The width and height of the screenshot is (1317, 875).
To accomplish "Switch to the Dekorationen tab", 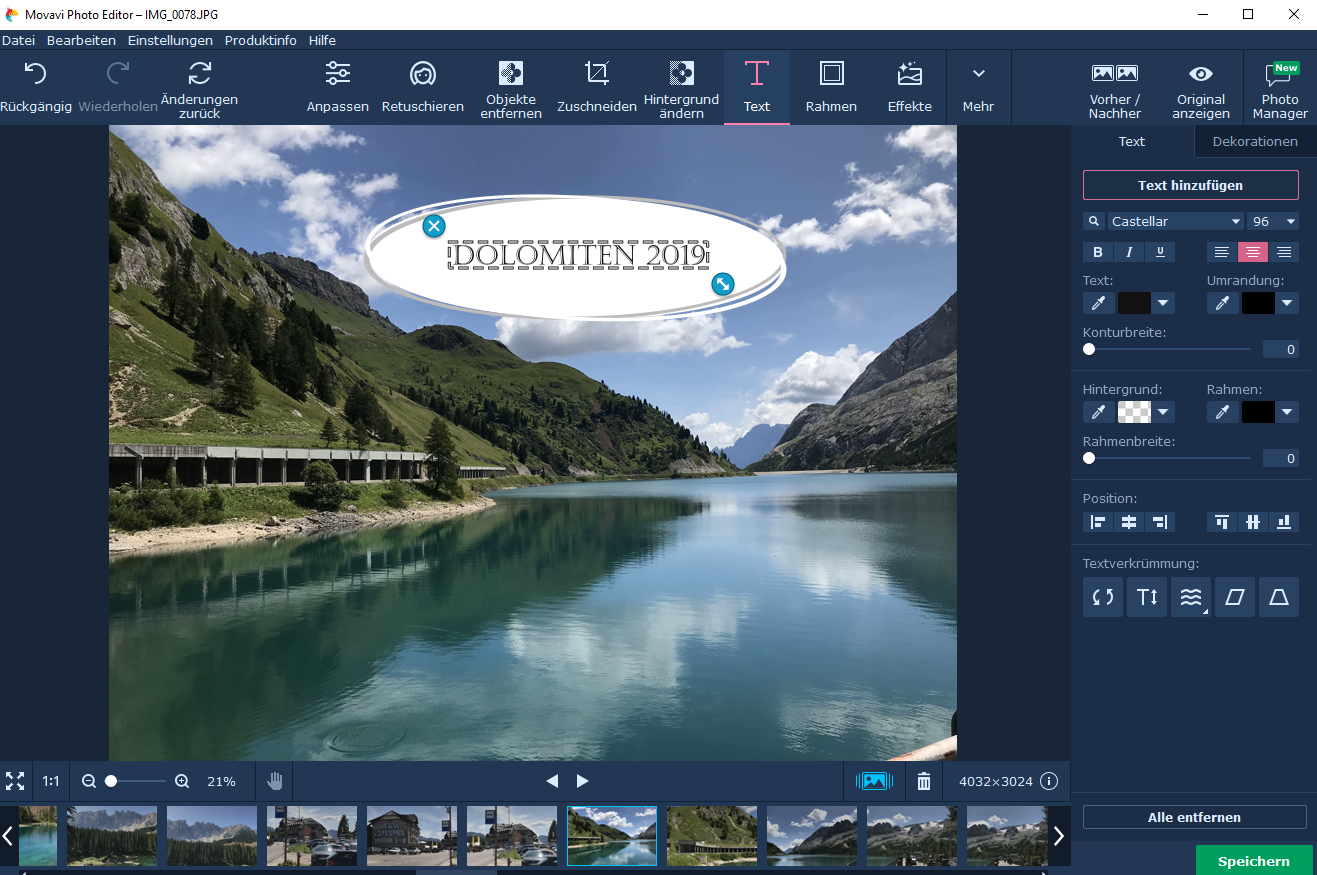I will [1255, 141].
